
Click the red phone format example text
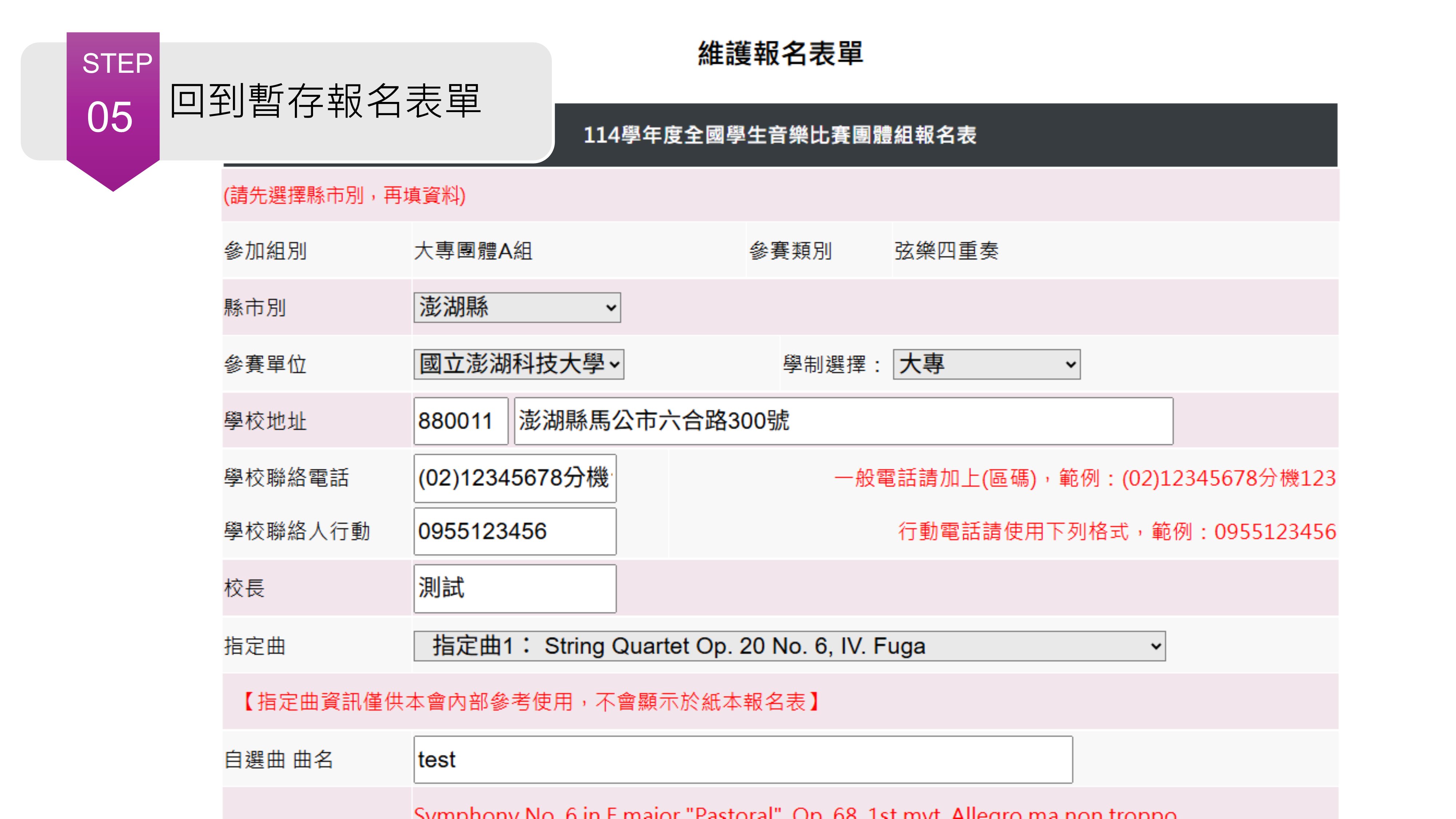1084,478
